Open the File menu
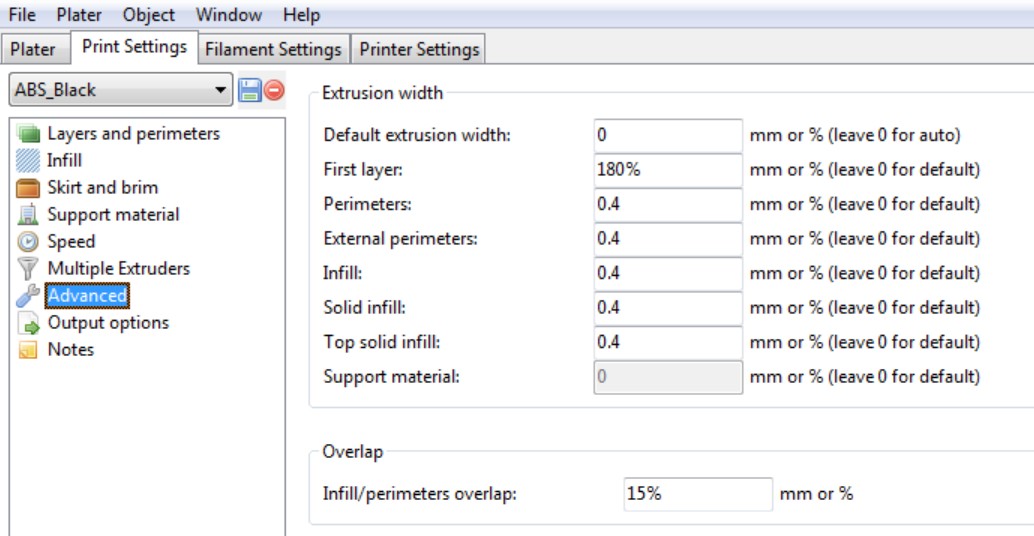The image size is (1034, 536). click(x=22, y=15)
